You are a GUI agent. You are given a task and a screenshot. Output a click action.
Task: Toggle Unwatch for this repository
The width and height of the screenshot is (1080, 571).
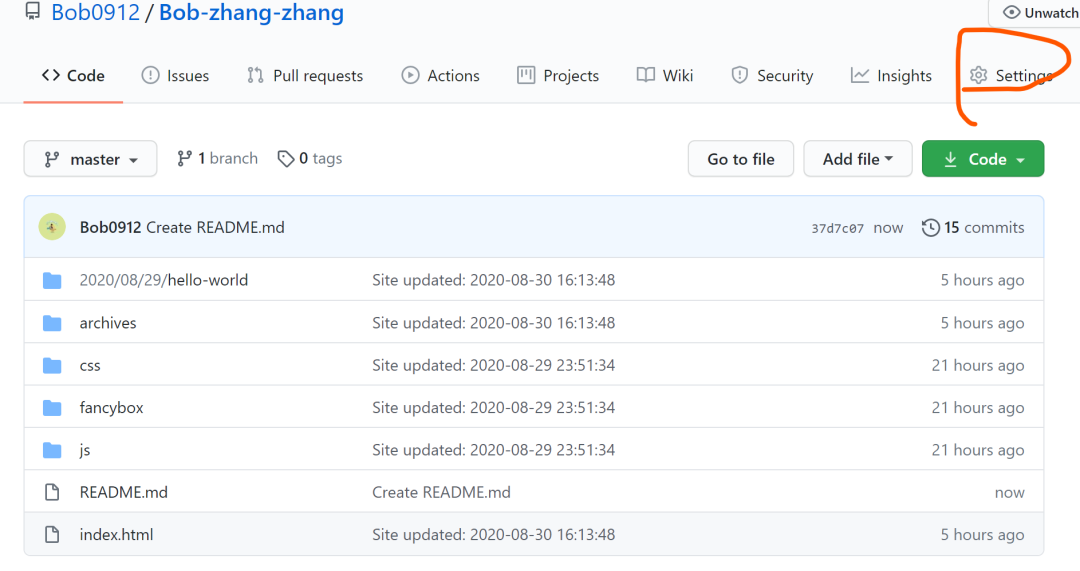click(1039, 13)
